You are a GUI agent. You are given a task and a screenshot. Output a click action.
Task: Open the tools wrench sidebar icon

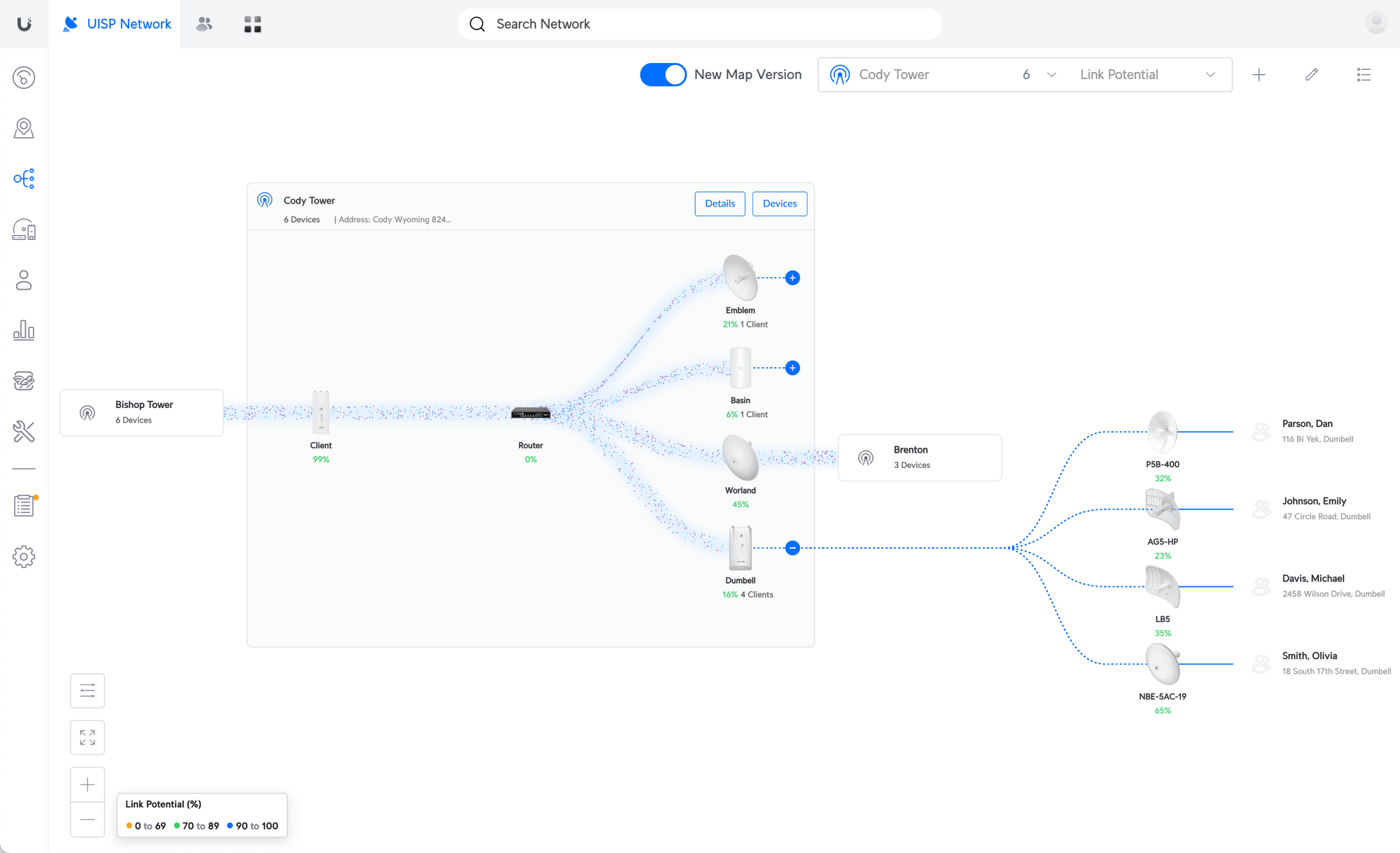pyautogui.click(x=24, y=432)
